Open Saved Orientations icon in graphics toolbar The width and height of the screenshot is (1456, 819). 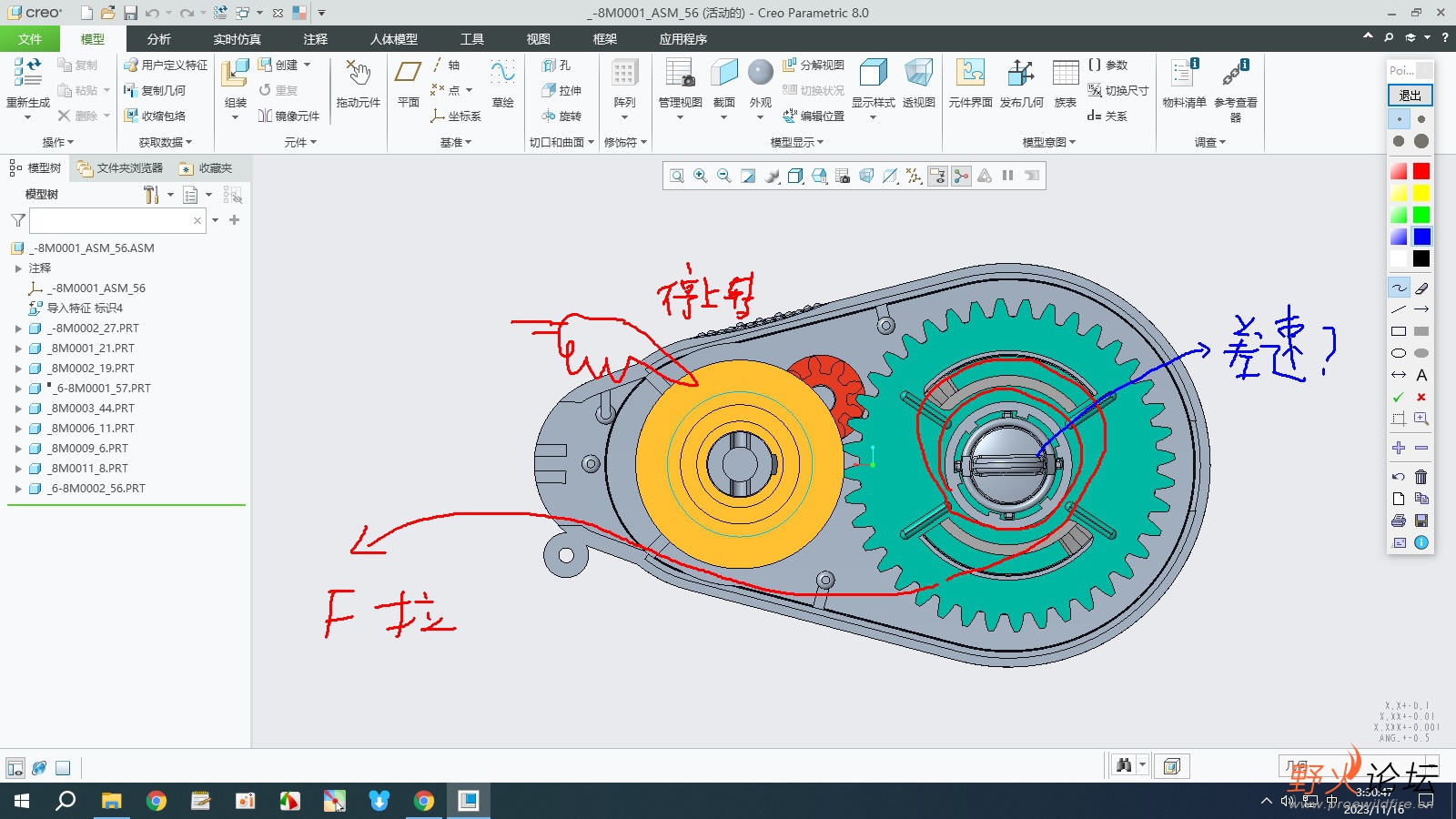pos(819,176)
